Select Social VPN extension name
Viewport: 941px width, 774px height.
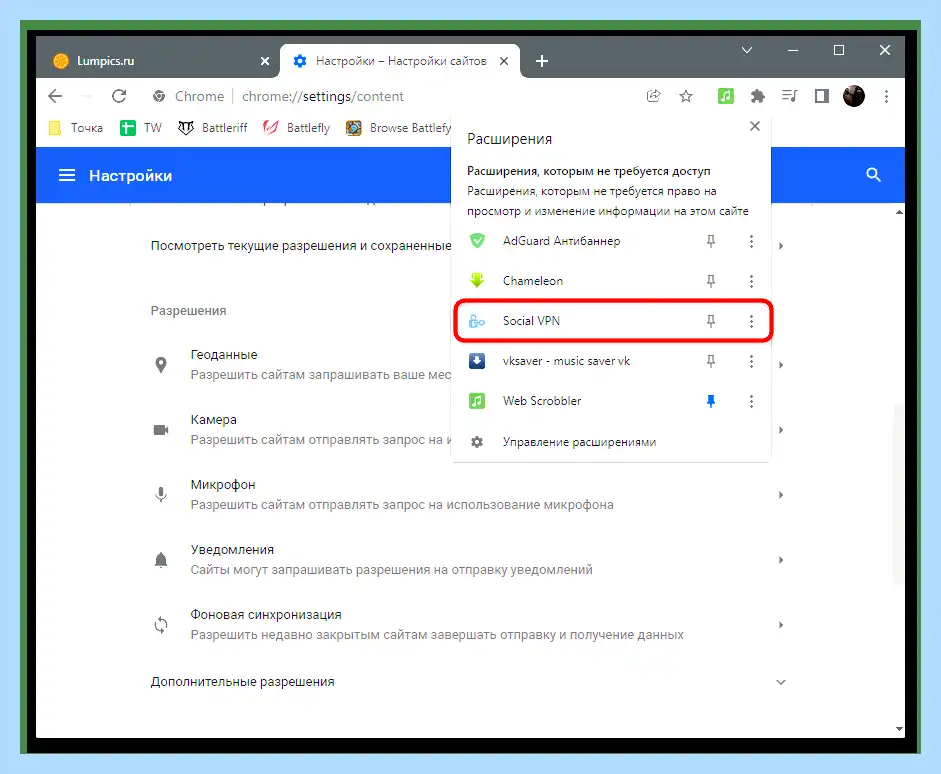click(531, 321)
